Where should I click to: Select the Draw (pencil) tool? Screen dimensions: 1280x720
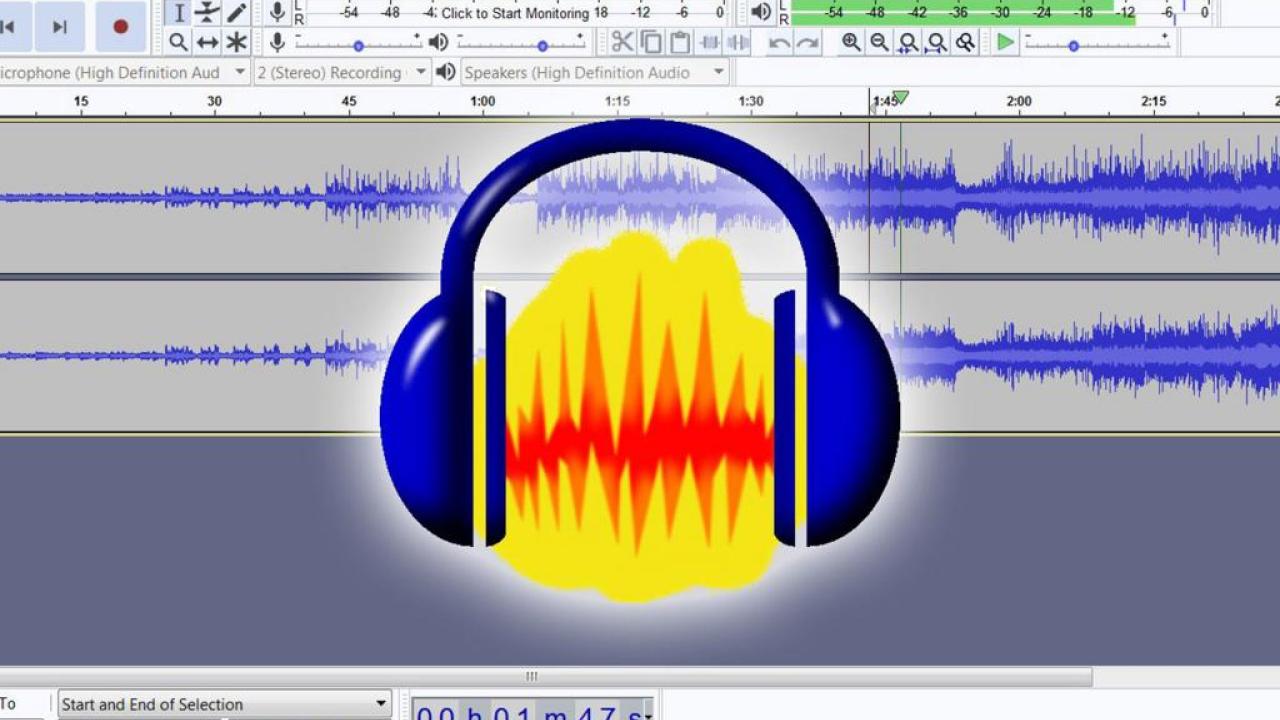(x=236, y=13)
